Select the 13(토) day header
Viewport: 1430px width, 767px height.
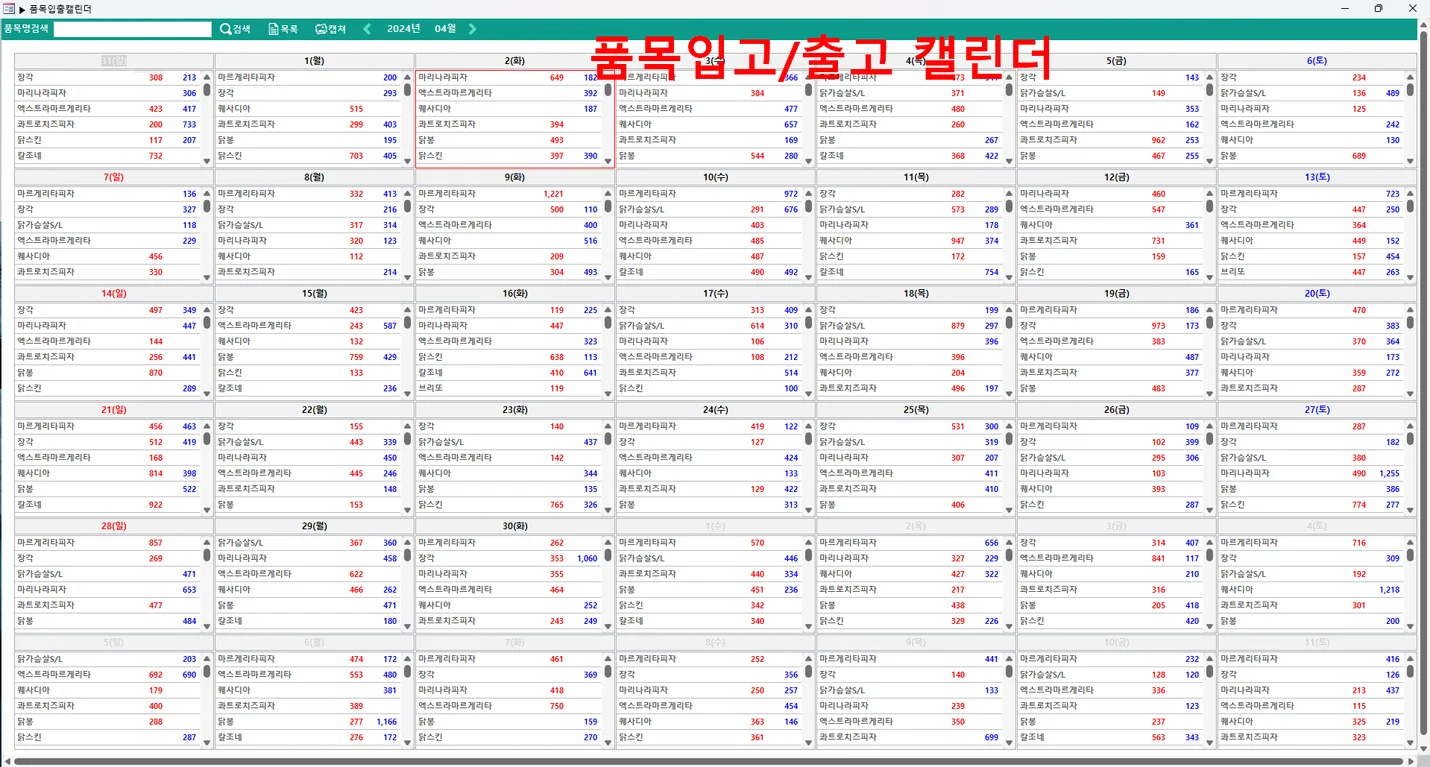coord(1317,177)
